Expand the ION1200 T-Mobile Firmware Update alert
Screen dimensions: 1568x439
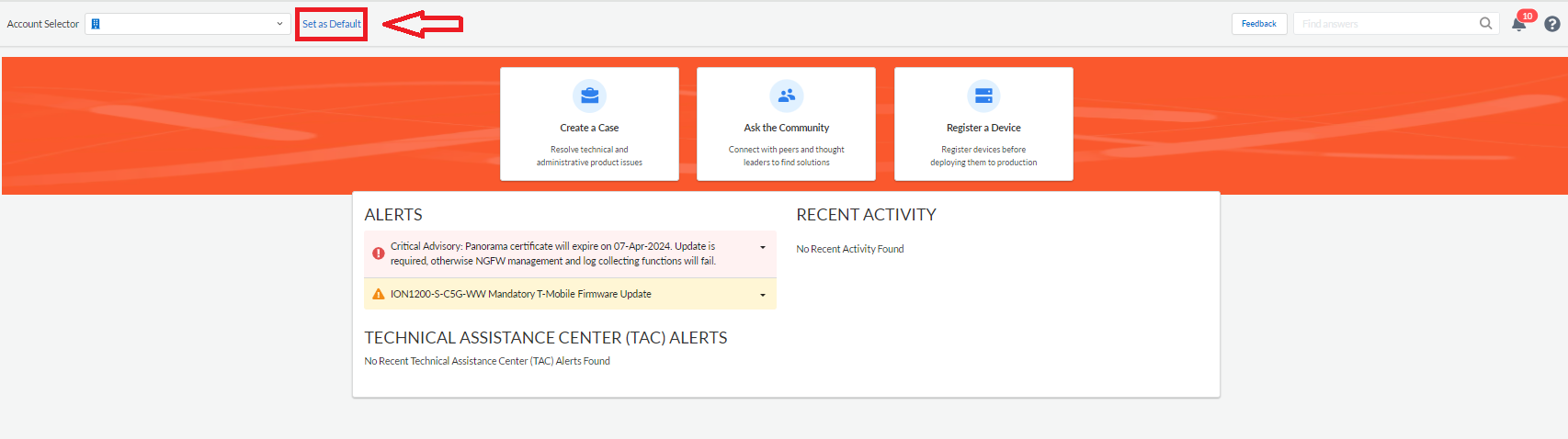(x=763, y=295)
